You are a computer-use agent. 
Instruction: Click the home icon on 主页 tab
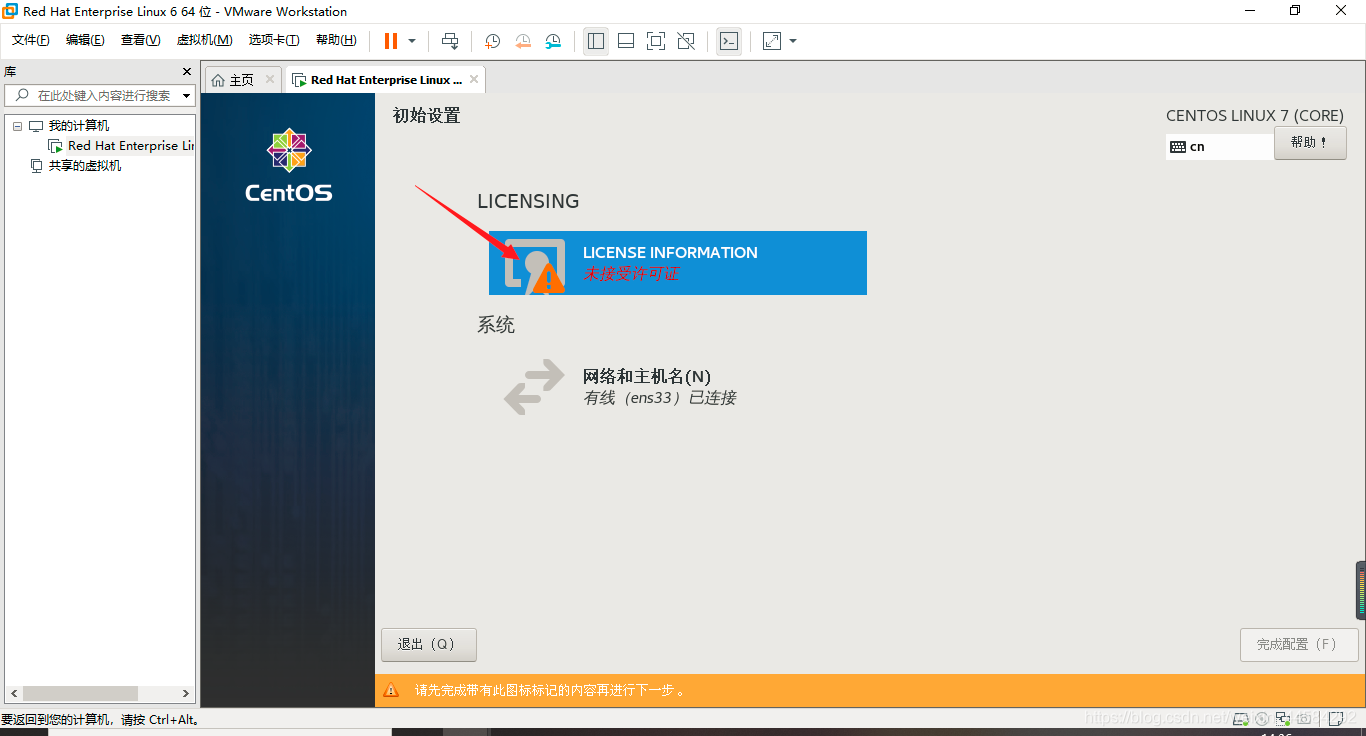tap(218, 80)
